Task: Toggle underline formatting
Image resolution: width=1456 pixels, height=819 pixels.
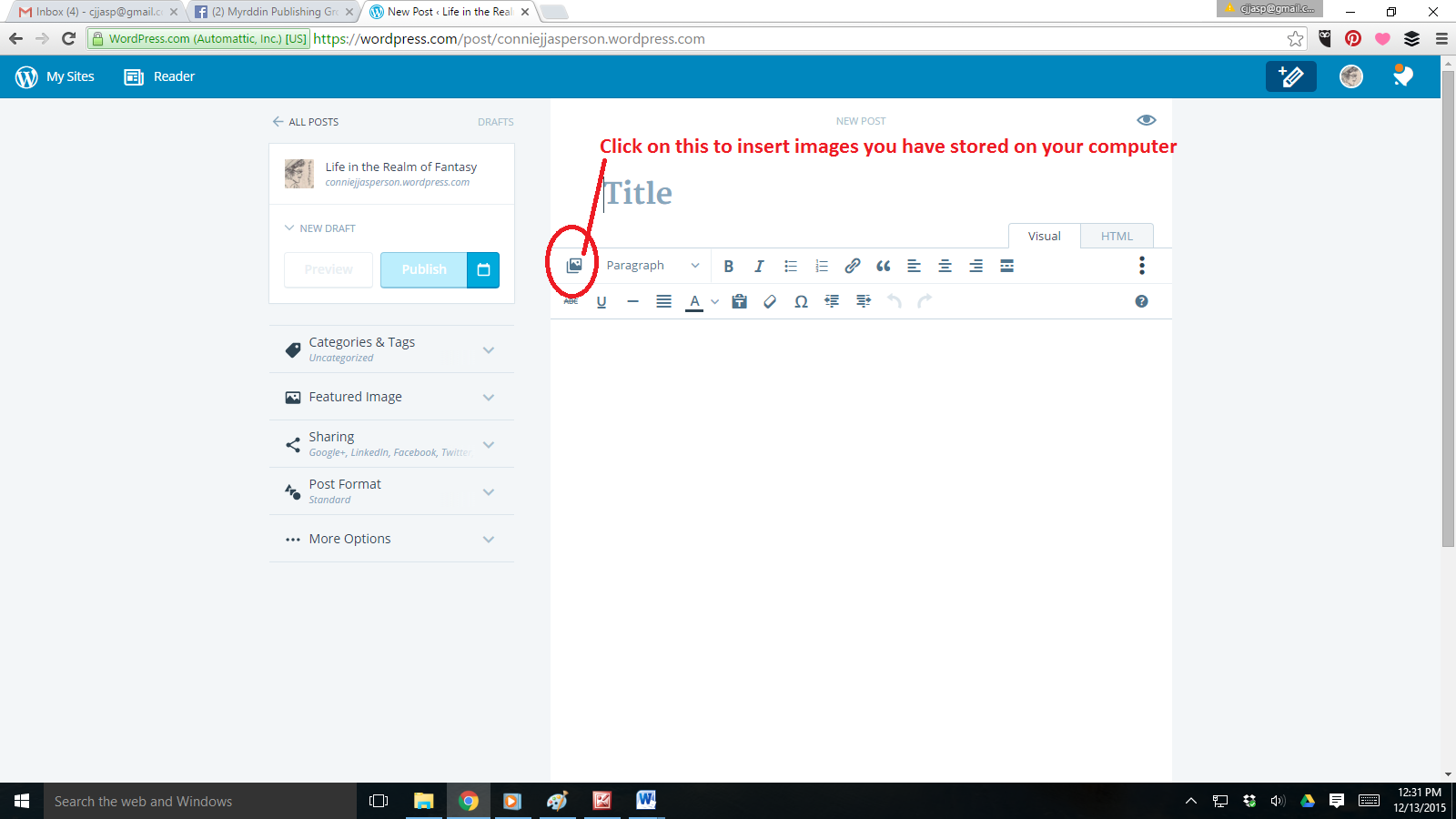Action: coord(602,301)
